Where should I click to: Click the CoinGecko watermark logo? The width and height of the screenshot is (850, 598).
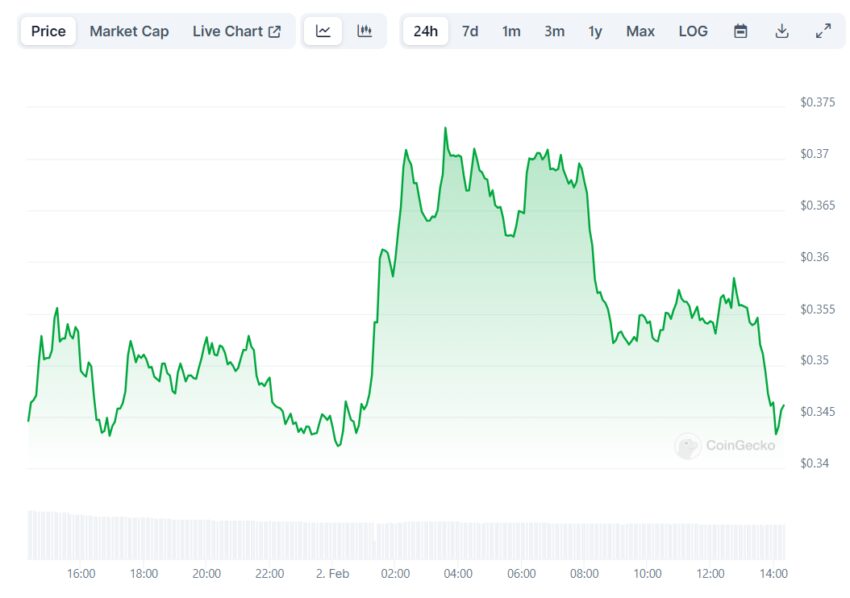(x=715, y=446)
